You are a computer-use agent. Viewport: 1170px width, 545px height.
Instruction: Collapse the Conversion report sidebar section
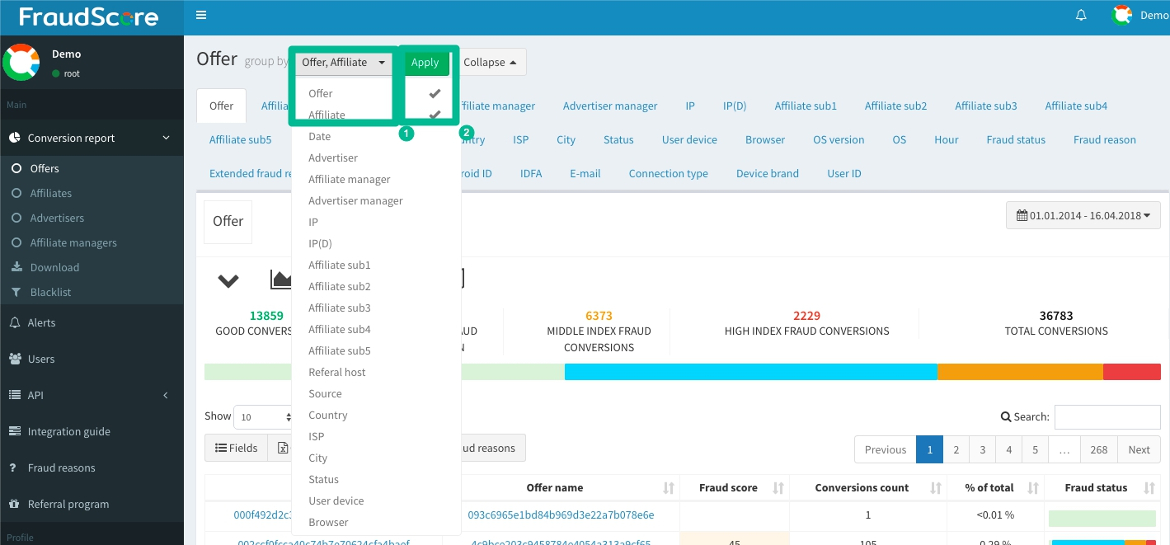pos(166,138)
